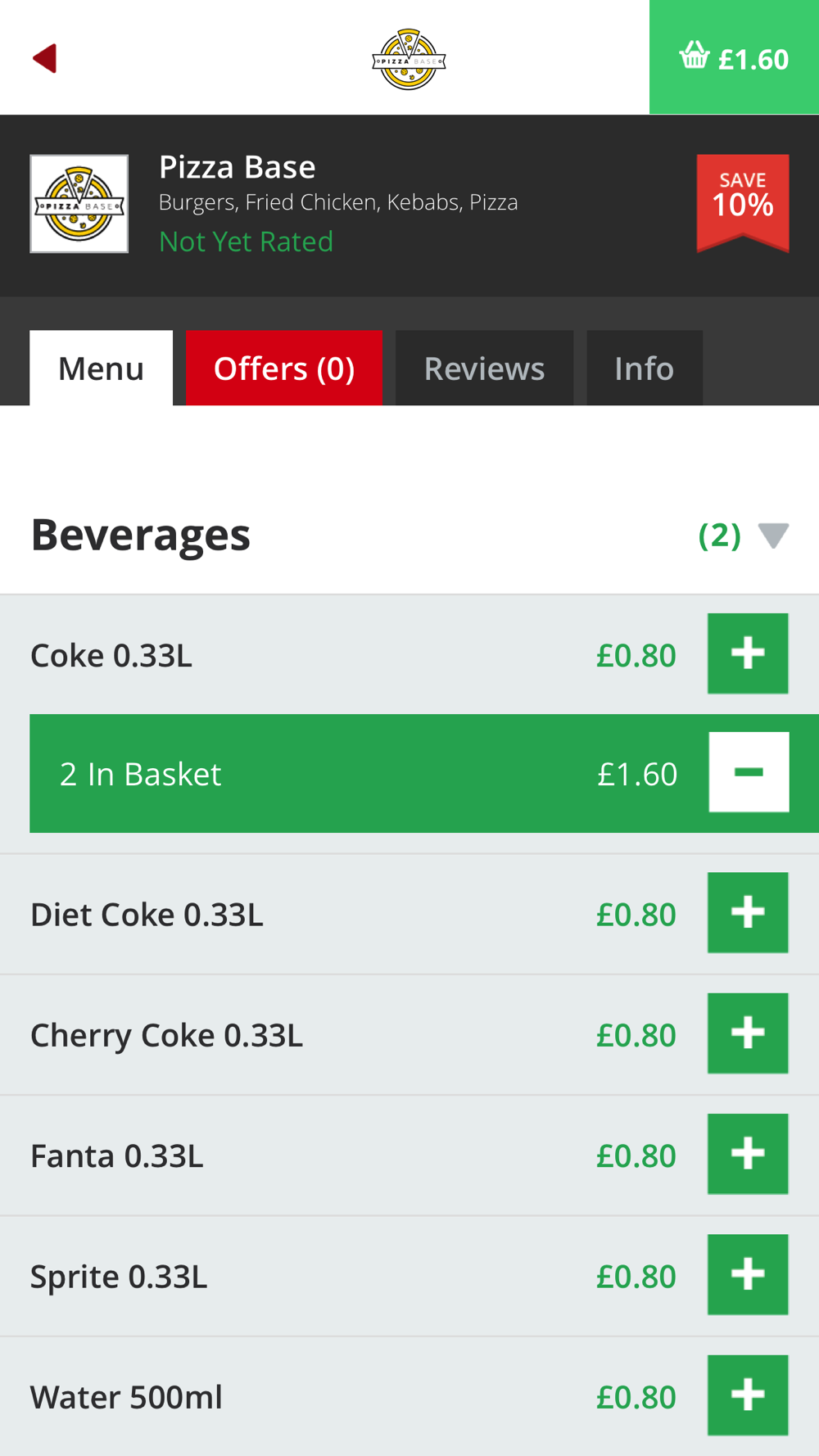Remove one Coke from basket
The image size is (819, 1456).
click(749, 772)
